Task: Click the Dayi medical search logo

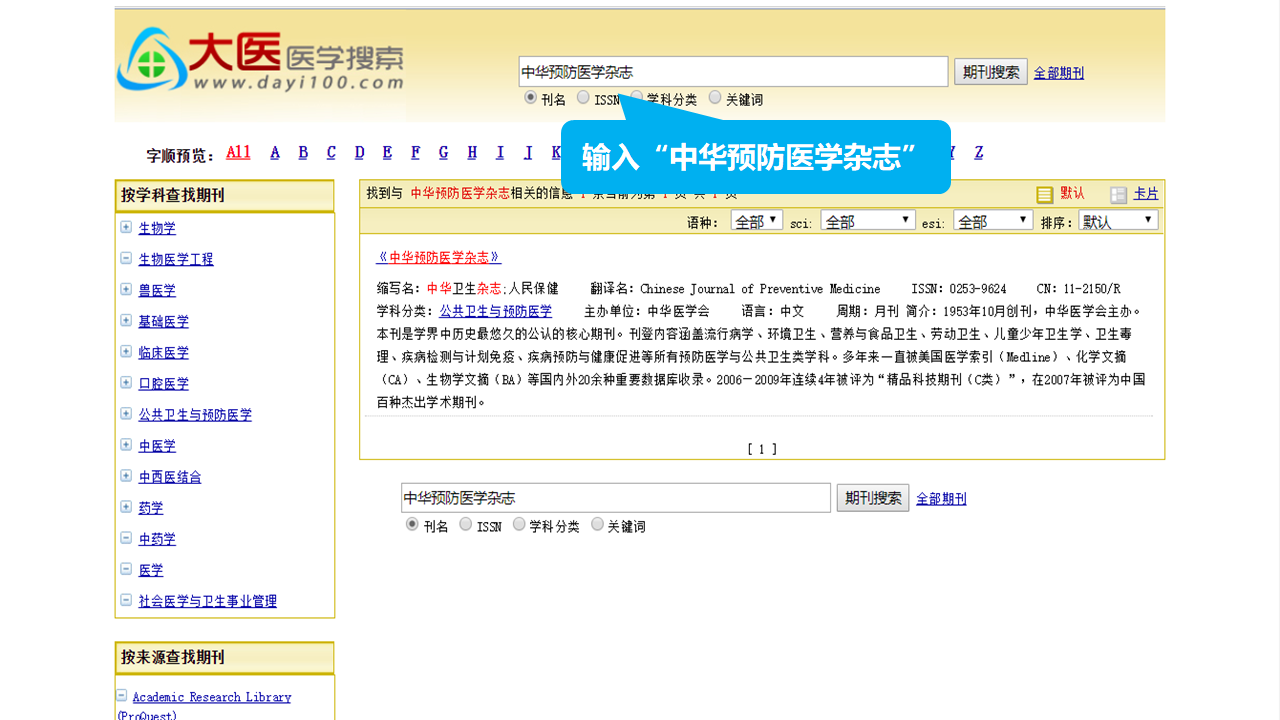Action: coord(260,62)
